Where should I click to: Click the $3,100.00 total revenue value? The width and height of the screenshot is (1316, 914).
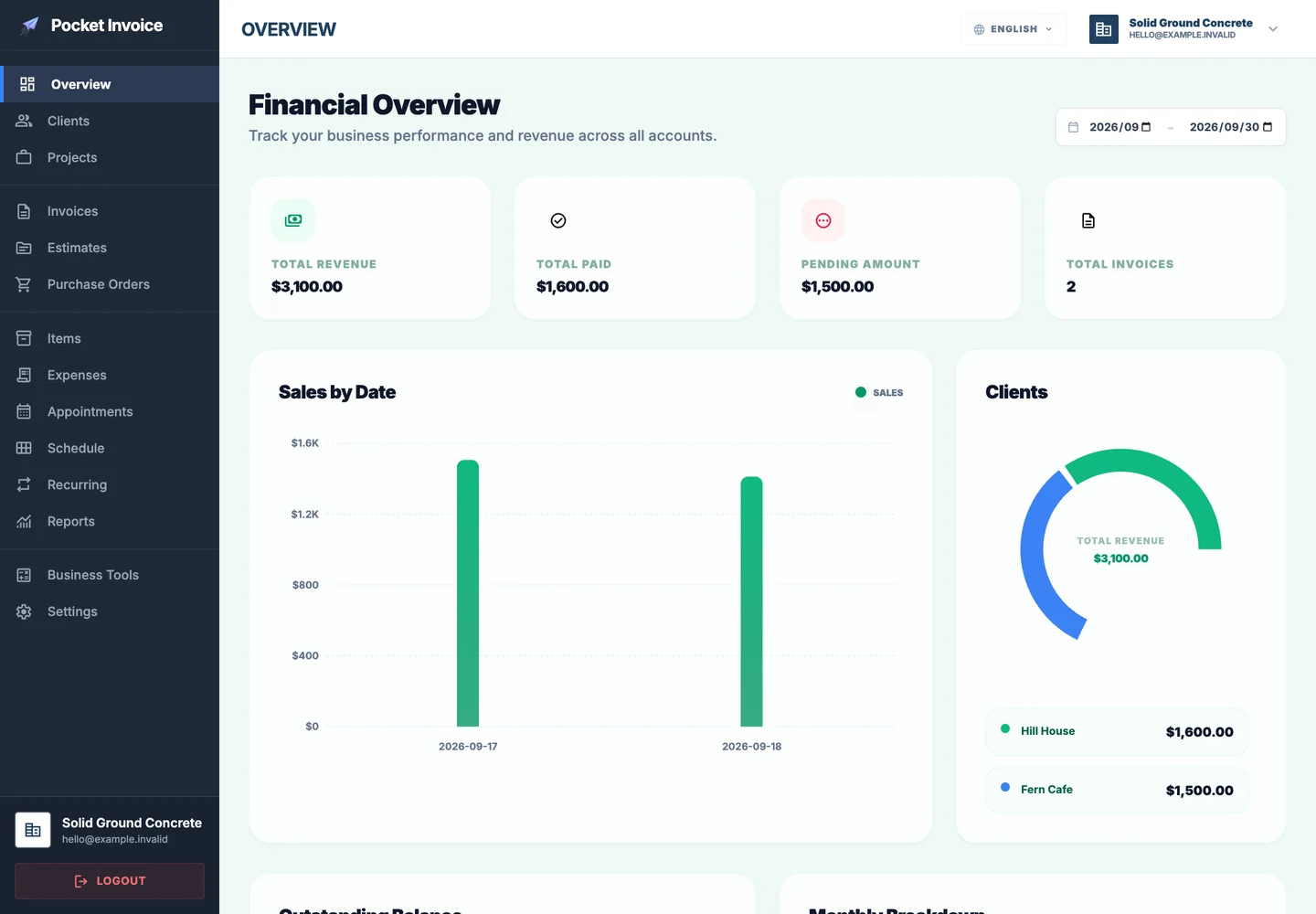(x=307, y=287)
